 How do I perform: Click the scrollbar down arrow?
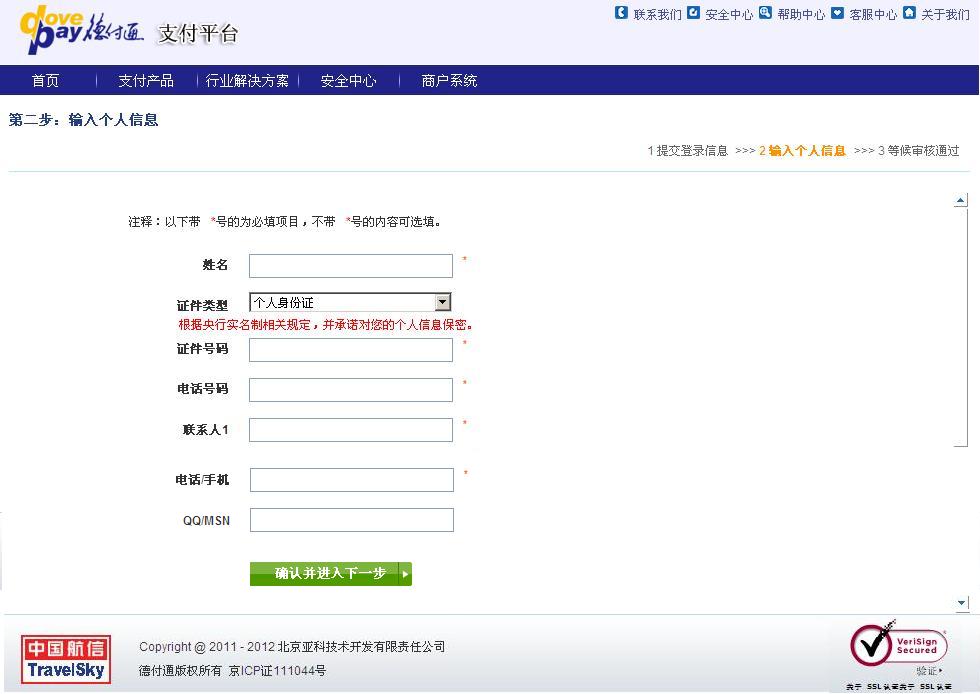tap(961, 603)
